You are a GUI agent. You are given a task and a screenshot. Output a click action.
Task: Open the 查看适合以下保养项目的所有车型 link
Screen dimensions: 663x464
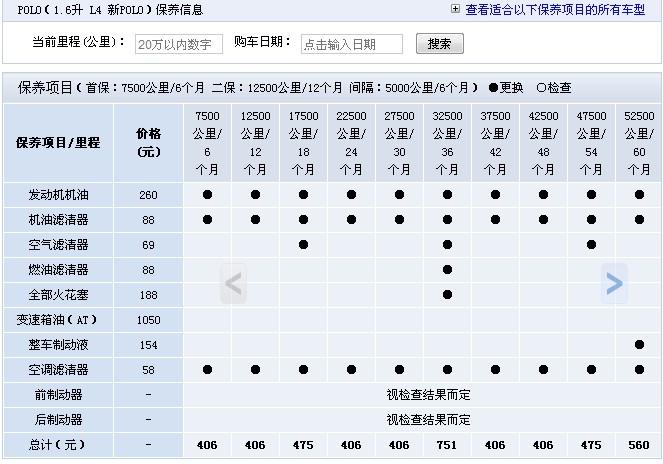click(x=555, y=9)
